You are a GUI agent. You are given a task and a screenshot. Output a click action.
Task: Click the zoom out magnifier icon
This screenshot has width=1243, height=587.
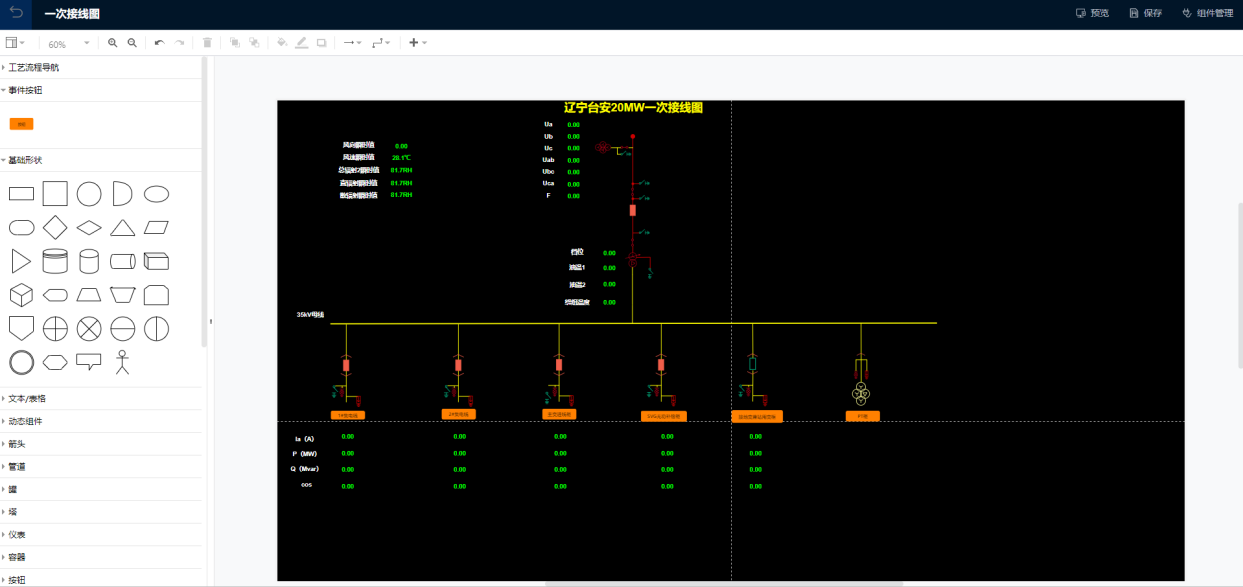[132, 43]
